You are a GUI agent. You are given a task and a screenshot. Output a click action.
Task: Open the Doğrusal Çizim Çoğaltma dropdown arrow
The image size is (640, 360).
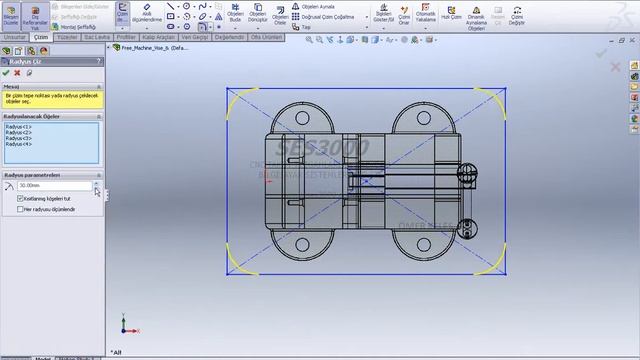367,17
